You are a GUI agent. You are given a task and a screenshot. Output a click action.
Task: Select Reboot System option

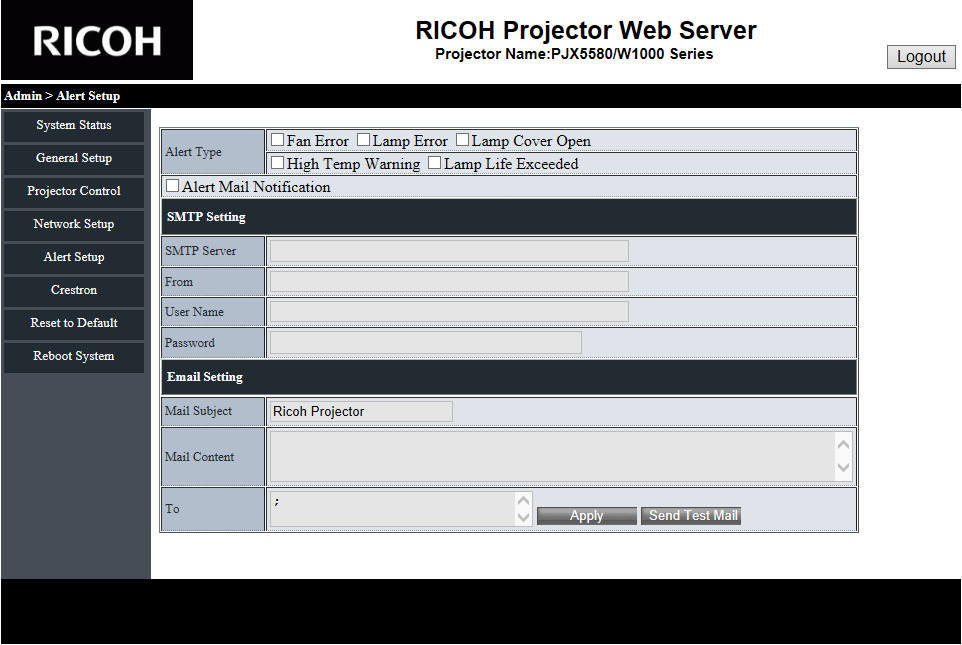74,357
